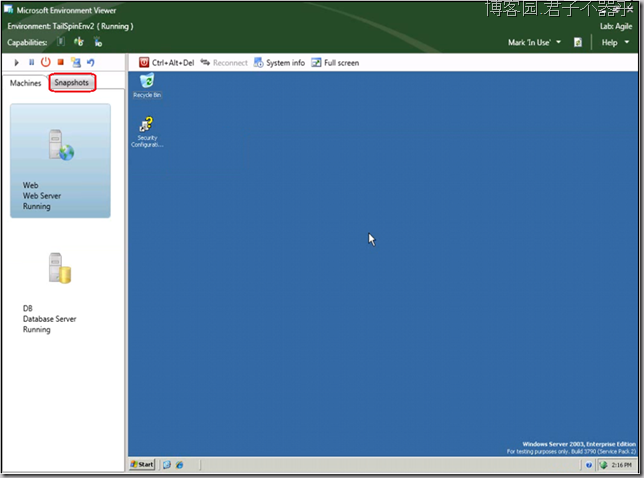The image size is (644, 478).
Task: Click the Lab: Agile label
Action: click(616, 26)
